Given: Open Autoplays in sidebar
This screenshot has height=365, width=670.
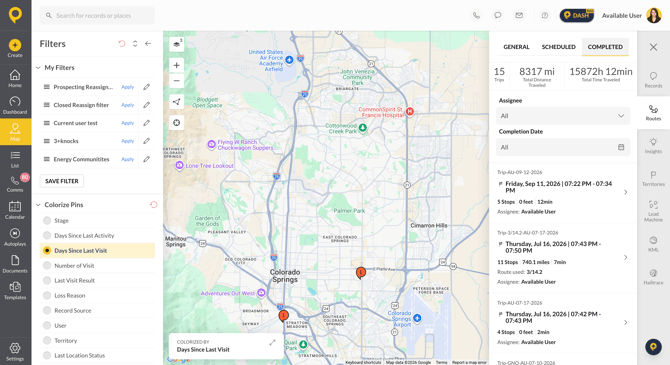Looking at the screenshot, I should (x=15, y=237).
